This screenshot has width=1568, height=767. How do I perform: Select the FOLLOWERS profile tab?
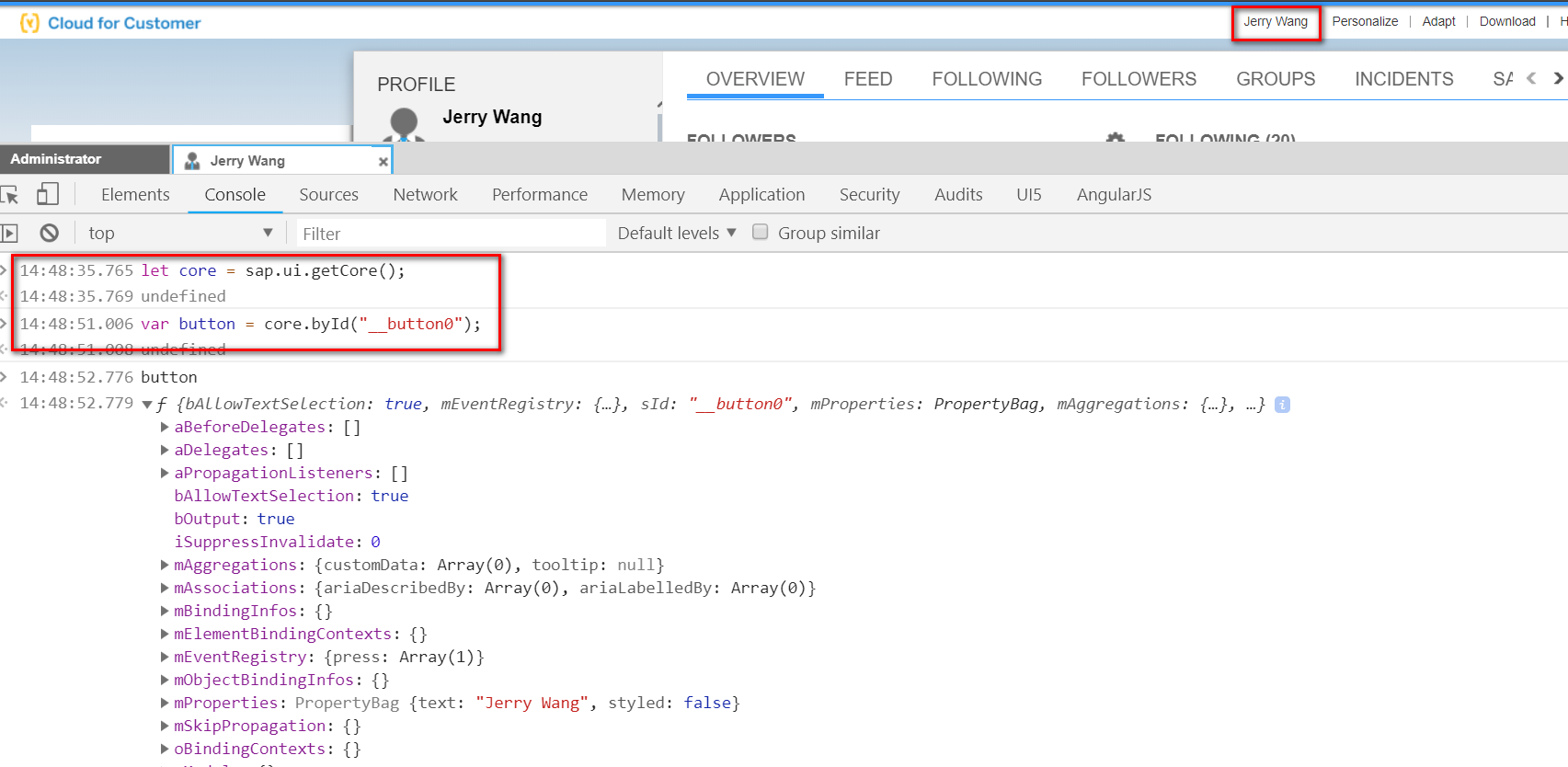1139,79
